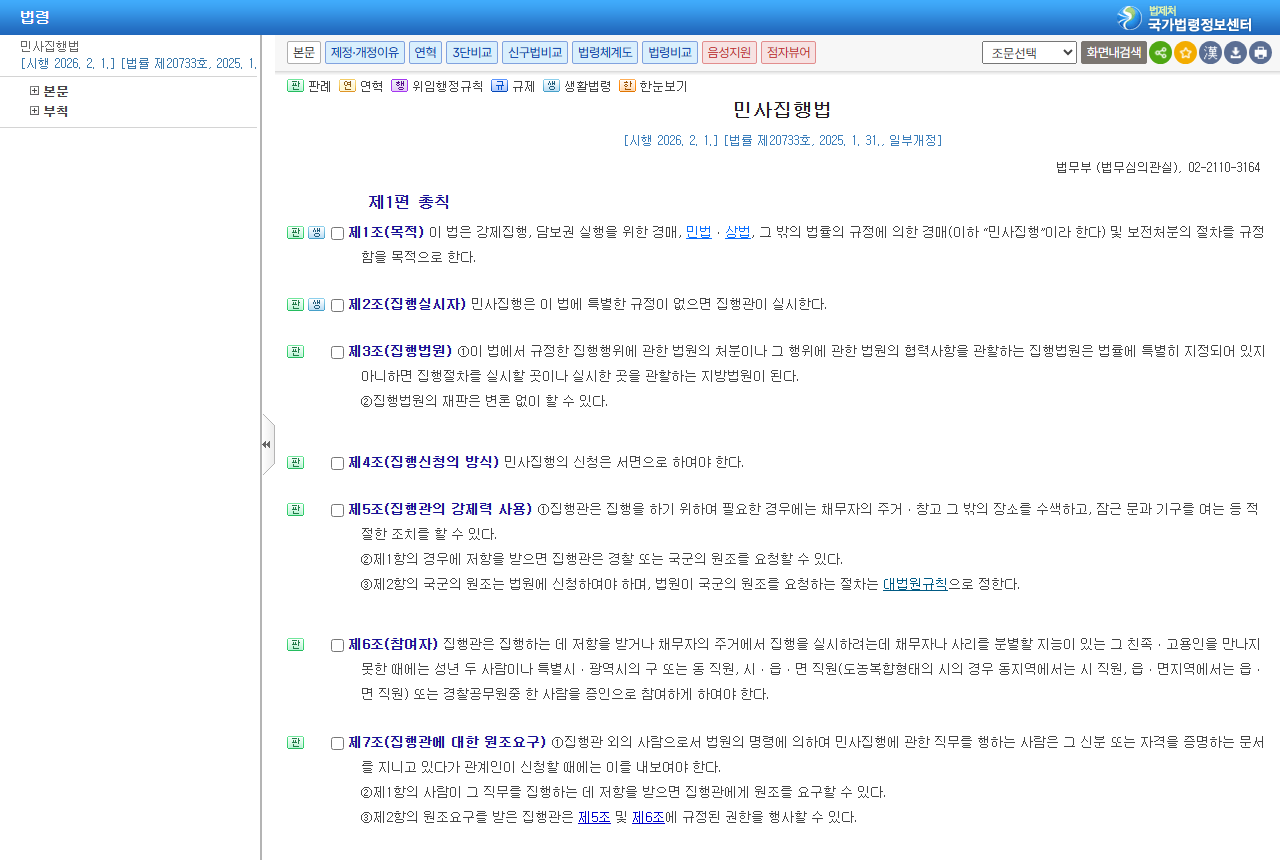Collapse left panel with double-arrow handle
Image resolution: width=1280 pixels, height=860 pixels.
(267, 444)
